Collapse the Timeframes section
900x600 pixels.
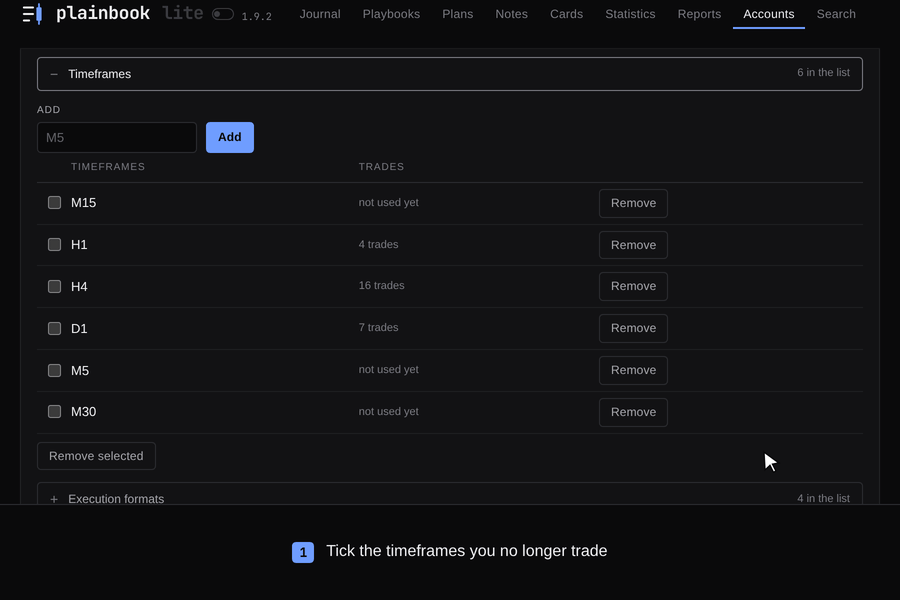pos(449,73)
